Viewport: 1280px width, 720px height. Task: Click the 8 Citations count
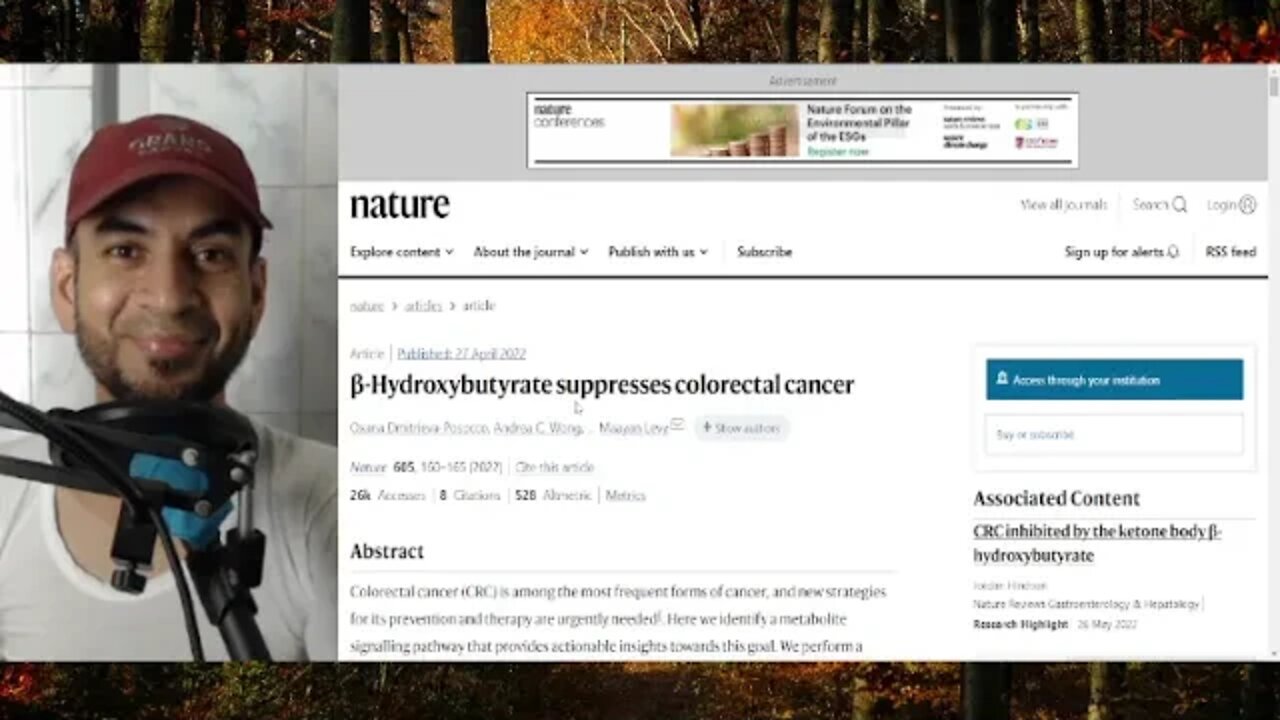click(469, 495)
